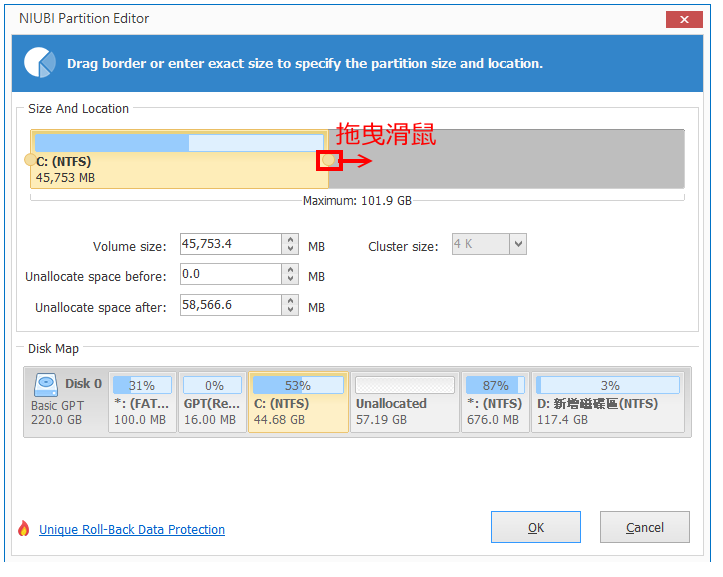
Task: Select the GPT reserved 16.00 MB partition
Action: tap(212, 402)
